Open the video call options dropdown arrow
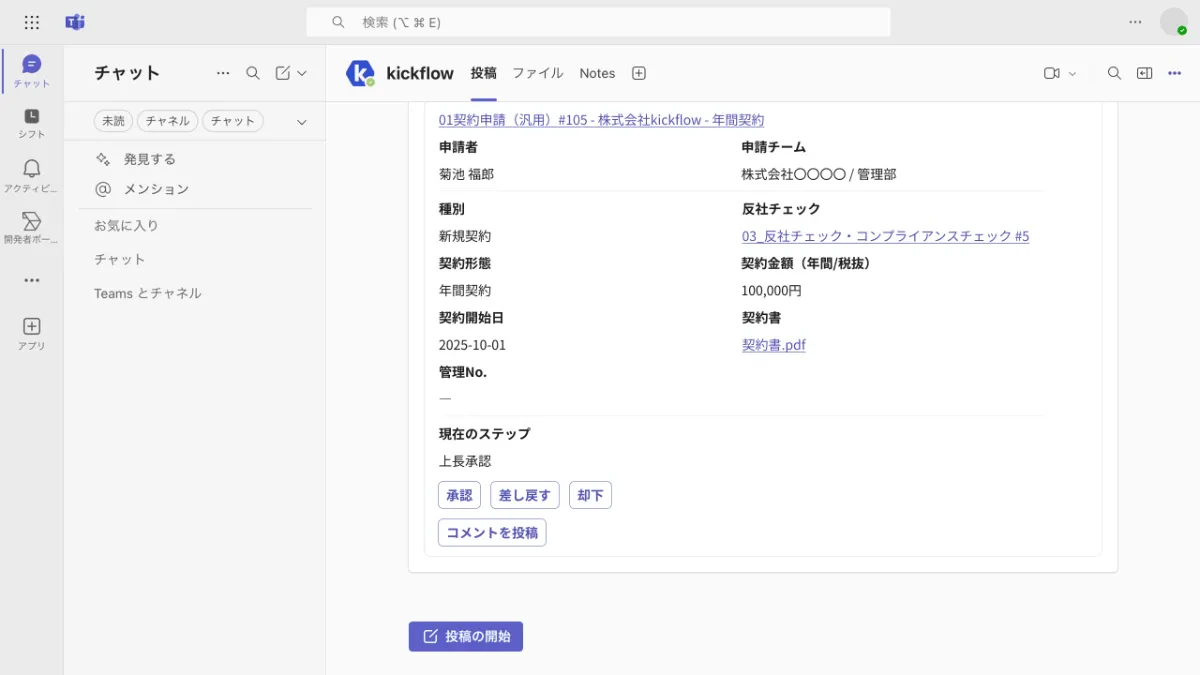Viewport: 1200px width, 675px height. point(1073,73)
